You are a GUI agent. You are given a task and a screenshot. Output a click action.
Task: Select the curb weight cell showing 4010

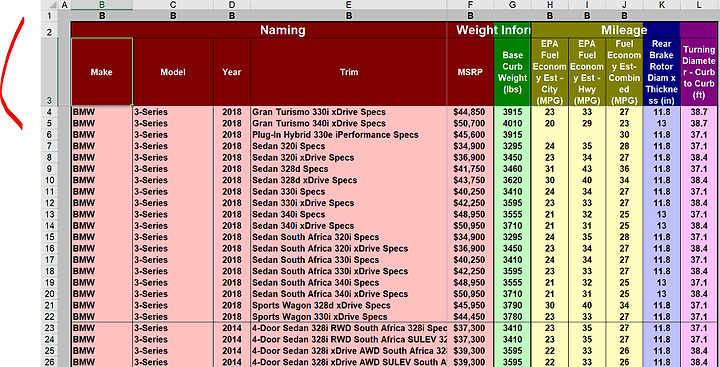click(x=512, y=123)
